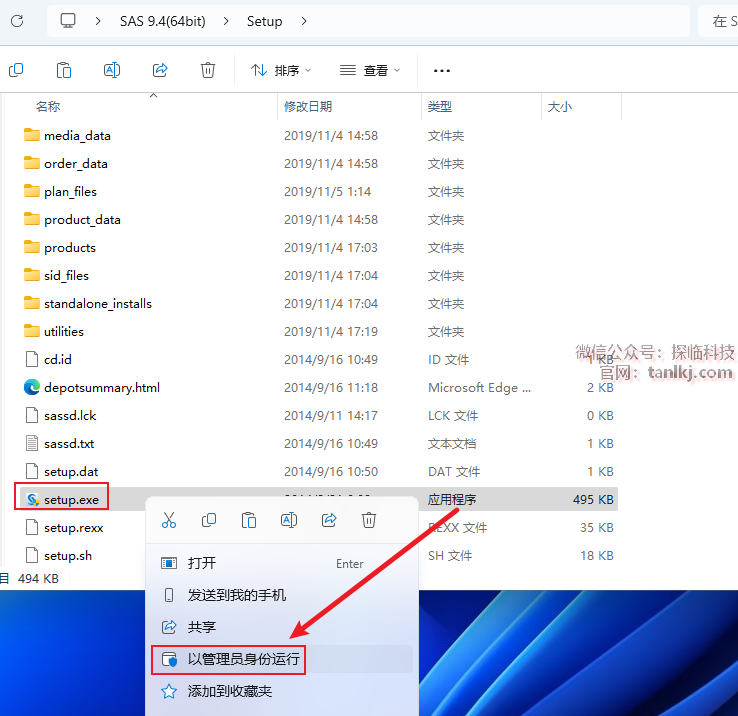Click the 应用程序 type cell
The height and width of the screenshot is (716, 738).
(x=452, y=499)
